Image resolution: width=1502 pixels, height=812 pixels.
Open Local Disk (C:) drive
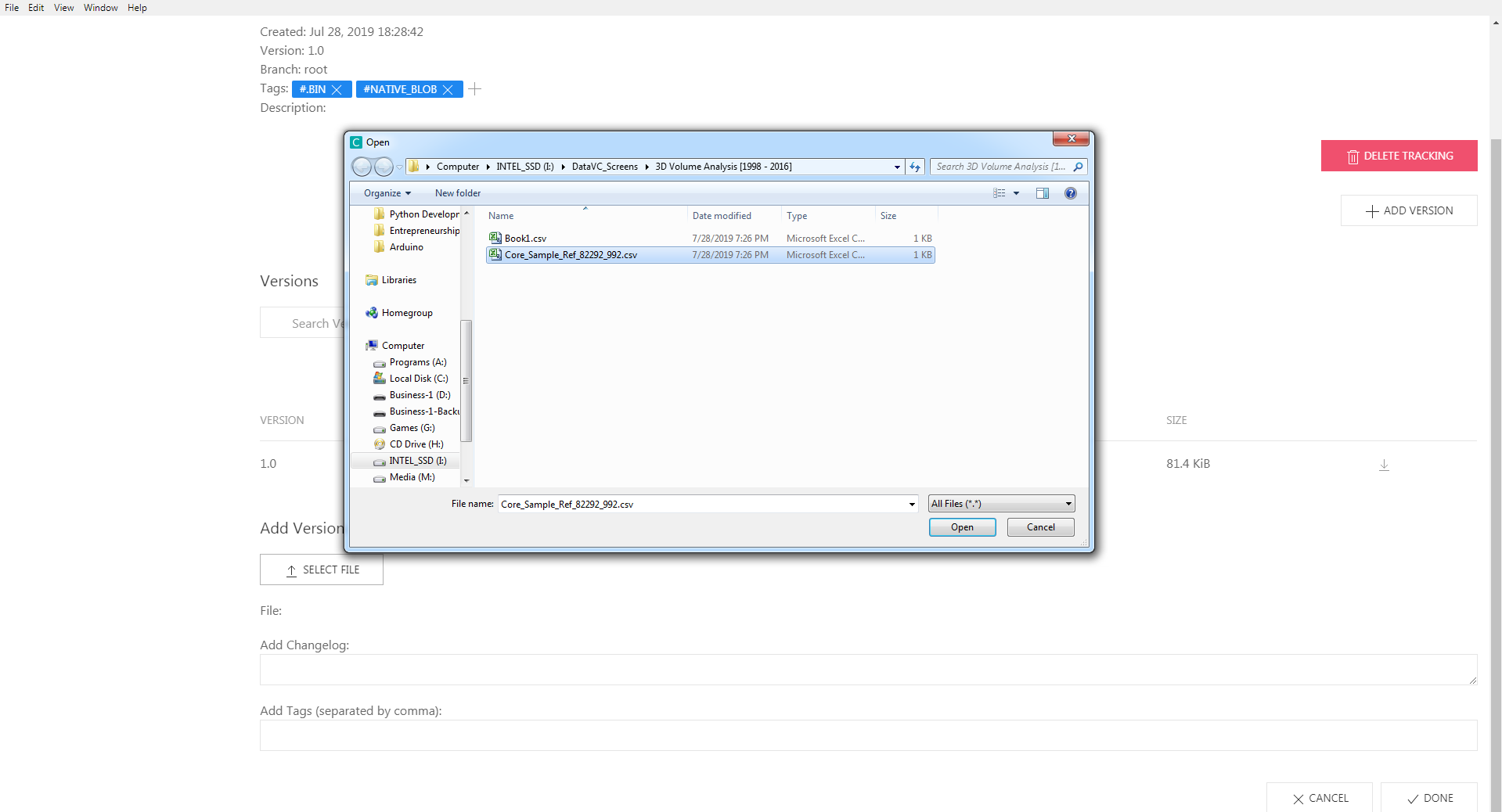pos(411,379)
